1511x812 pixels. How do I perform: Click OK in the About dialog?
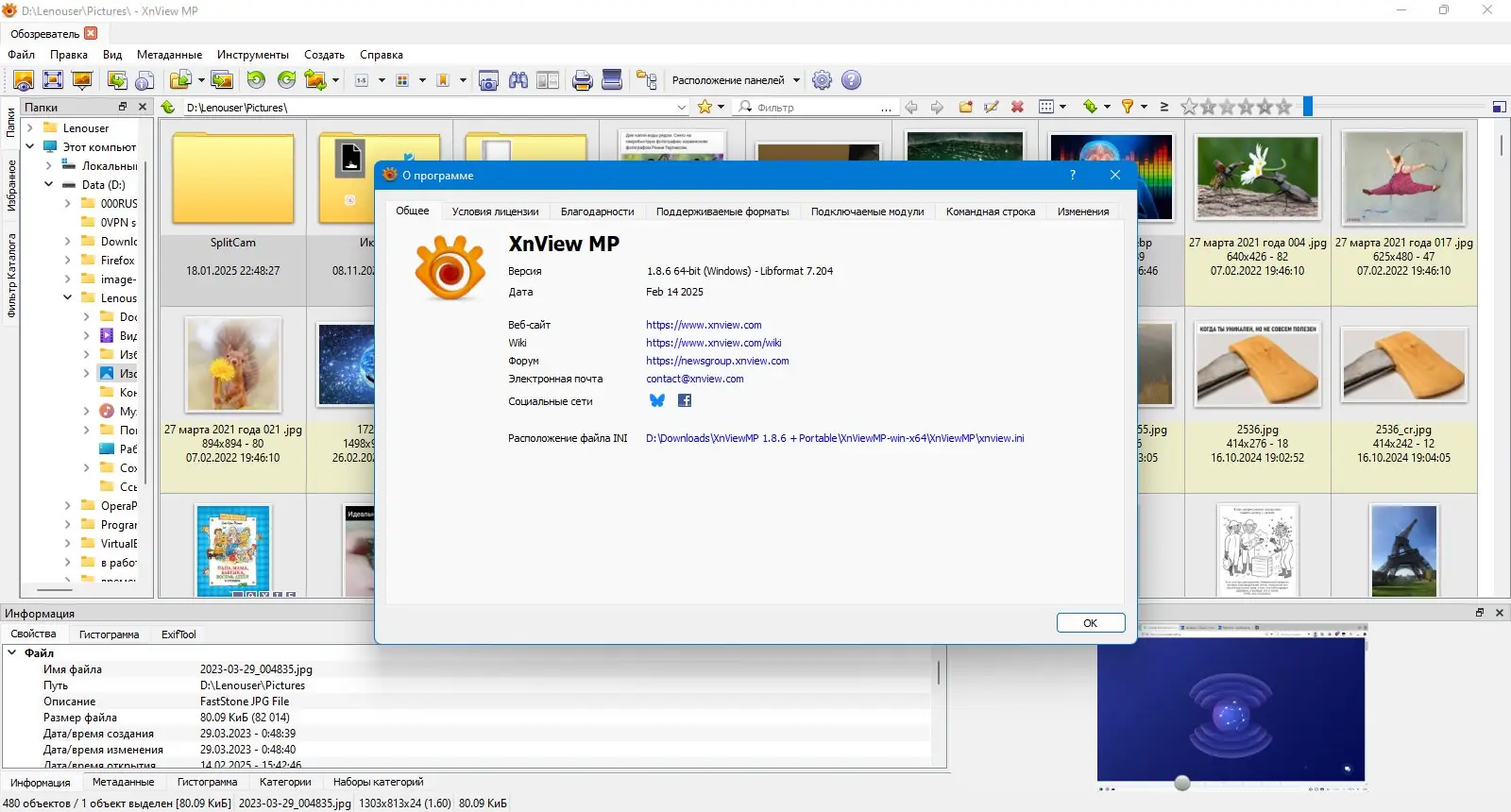(1091, 623)
